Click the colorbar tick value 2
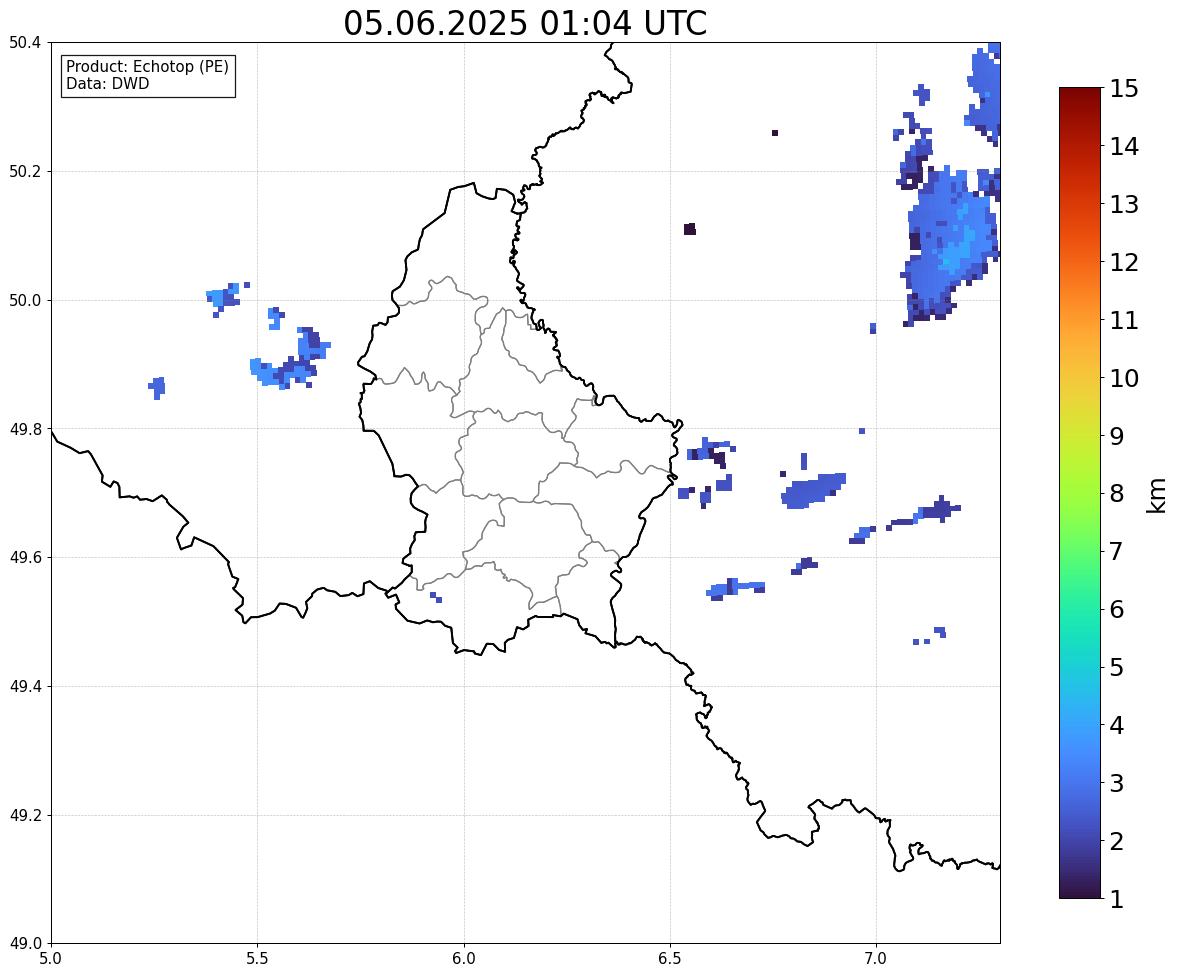Viewport: 1178px width, 976px height. (1116, 841)
